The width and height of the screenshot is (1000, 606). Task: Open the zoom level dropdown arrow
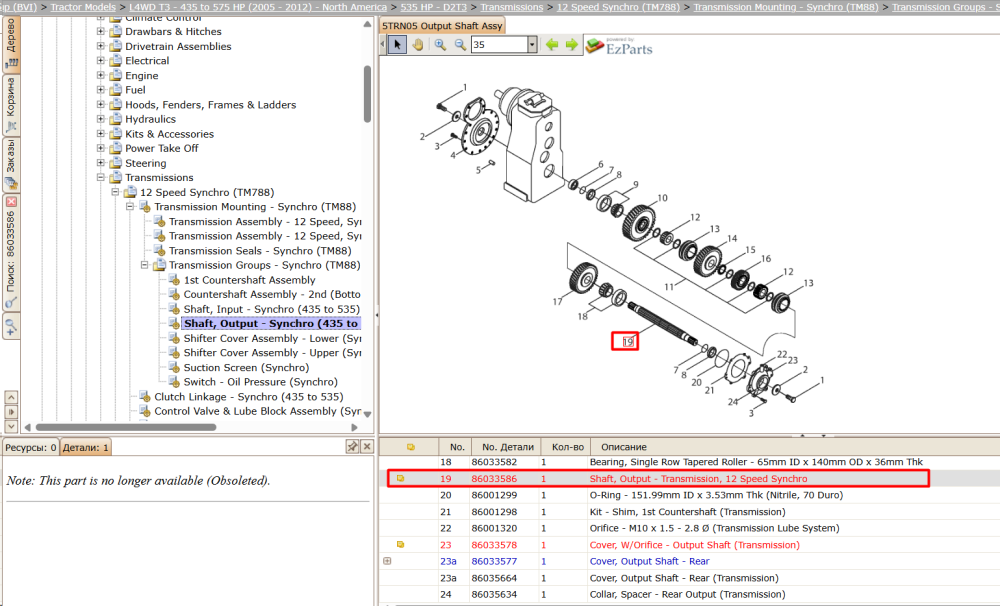click(x=532, y=45)
